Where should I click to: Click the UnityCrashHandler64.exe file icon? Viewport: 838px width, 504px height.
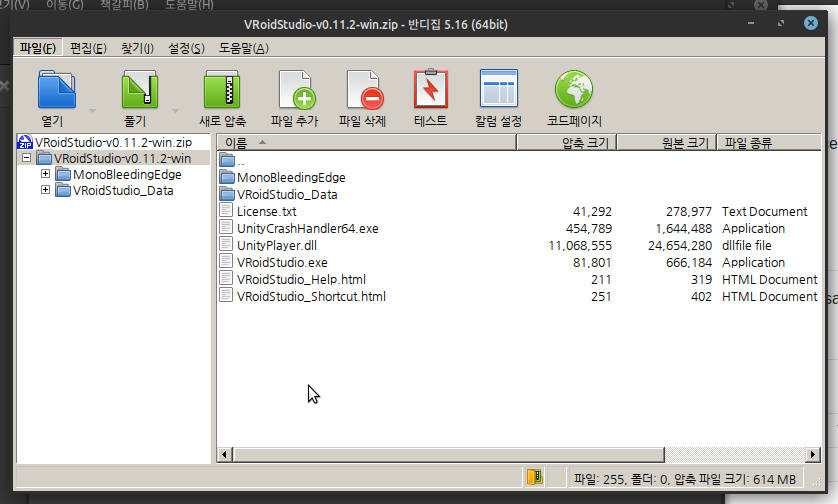226,228
